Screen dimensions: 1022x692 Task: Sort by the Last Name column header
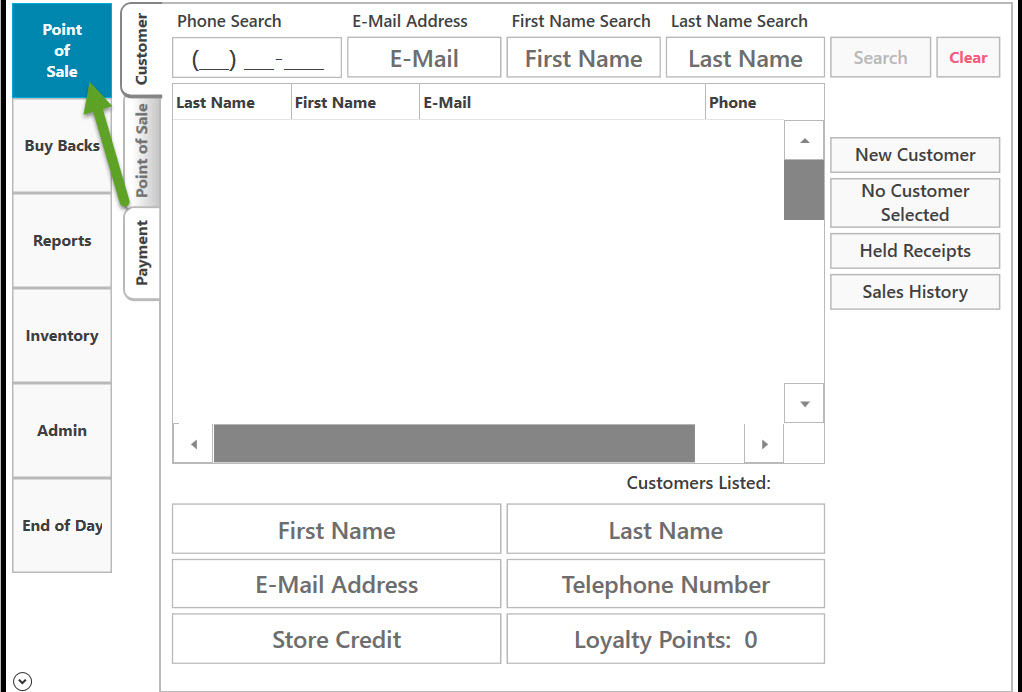click(x=231, y=102)
